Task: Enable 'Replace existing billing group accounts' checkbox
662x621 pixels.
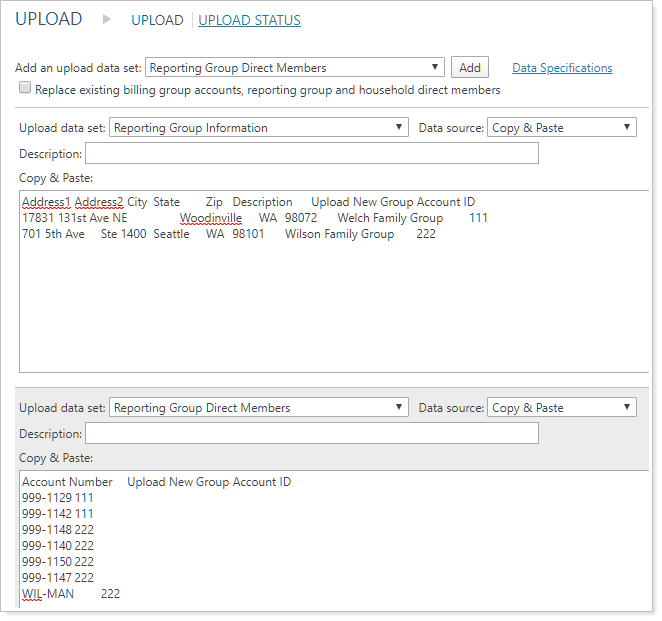Action: click(25, 89)
